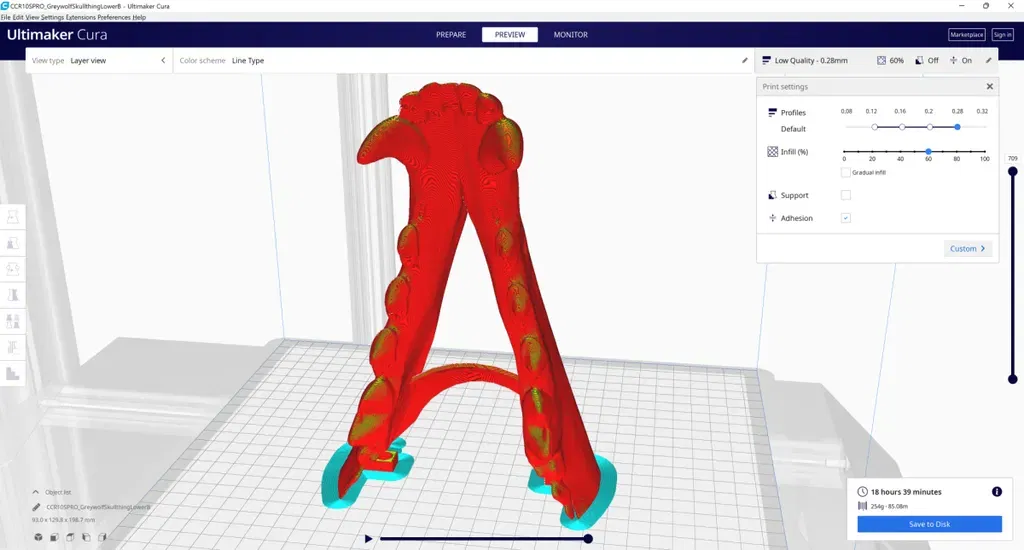Open the Extensions menu
The width and height of the screenshot is (1024, 550).
point(81,17)
